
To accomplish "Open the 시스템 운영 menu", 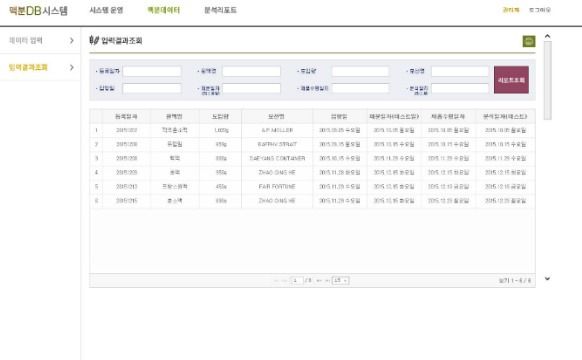I will (x=106, y=10).
